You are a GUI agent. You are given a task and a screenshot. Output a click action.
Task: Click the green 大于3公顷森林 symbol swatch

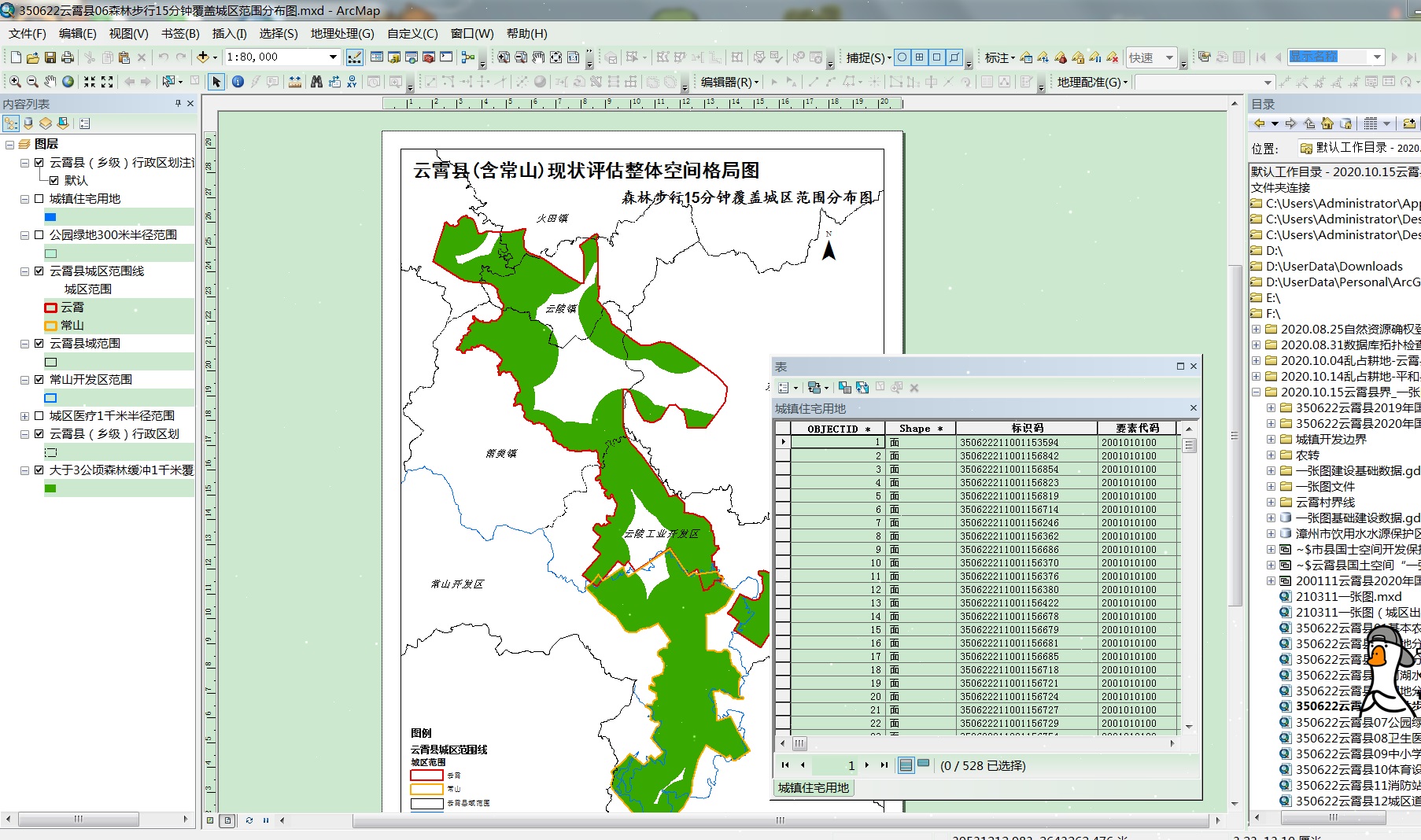[x=50, y=488]
